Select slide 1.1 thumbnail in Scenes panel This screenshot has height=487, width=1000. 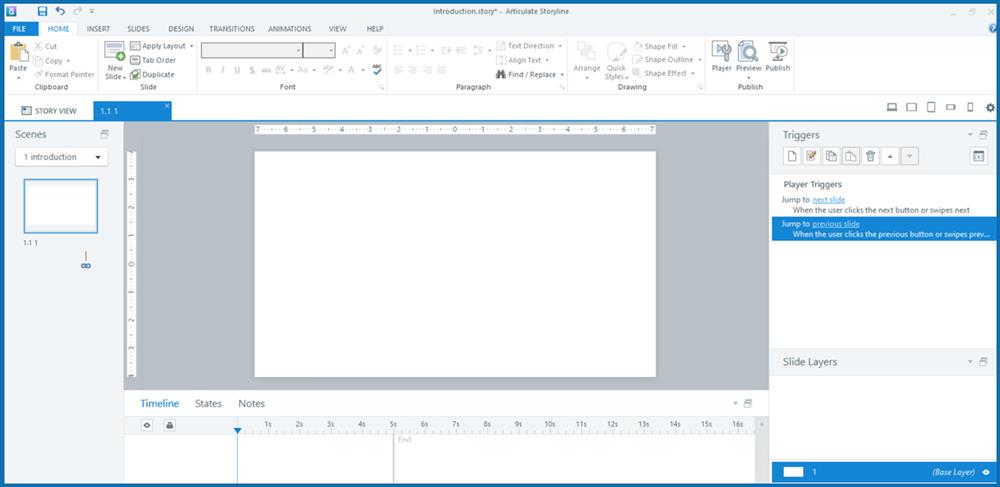tap(61, 206)
